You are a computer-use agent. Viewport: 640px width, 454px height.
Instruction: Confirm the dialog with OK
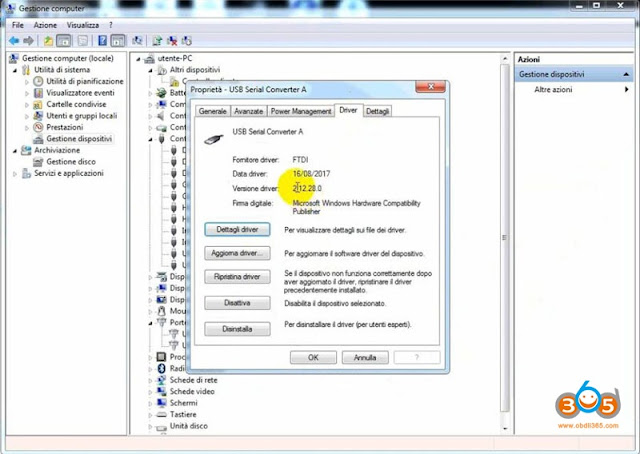(x=313, y=358)
